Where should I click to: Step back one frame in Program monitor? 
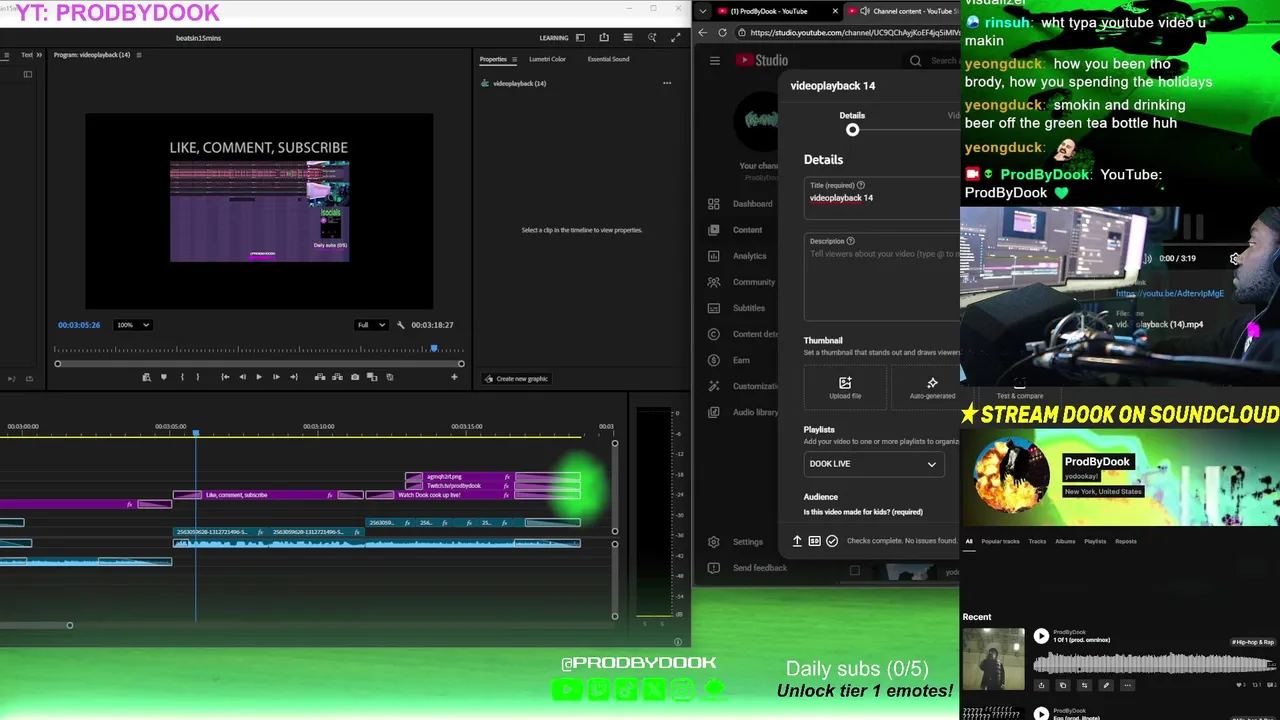(x=242, y=377)
